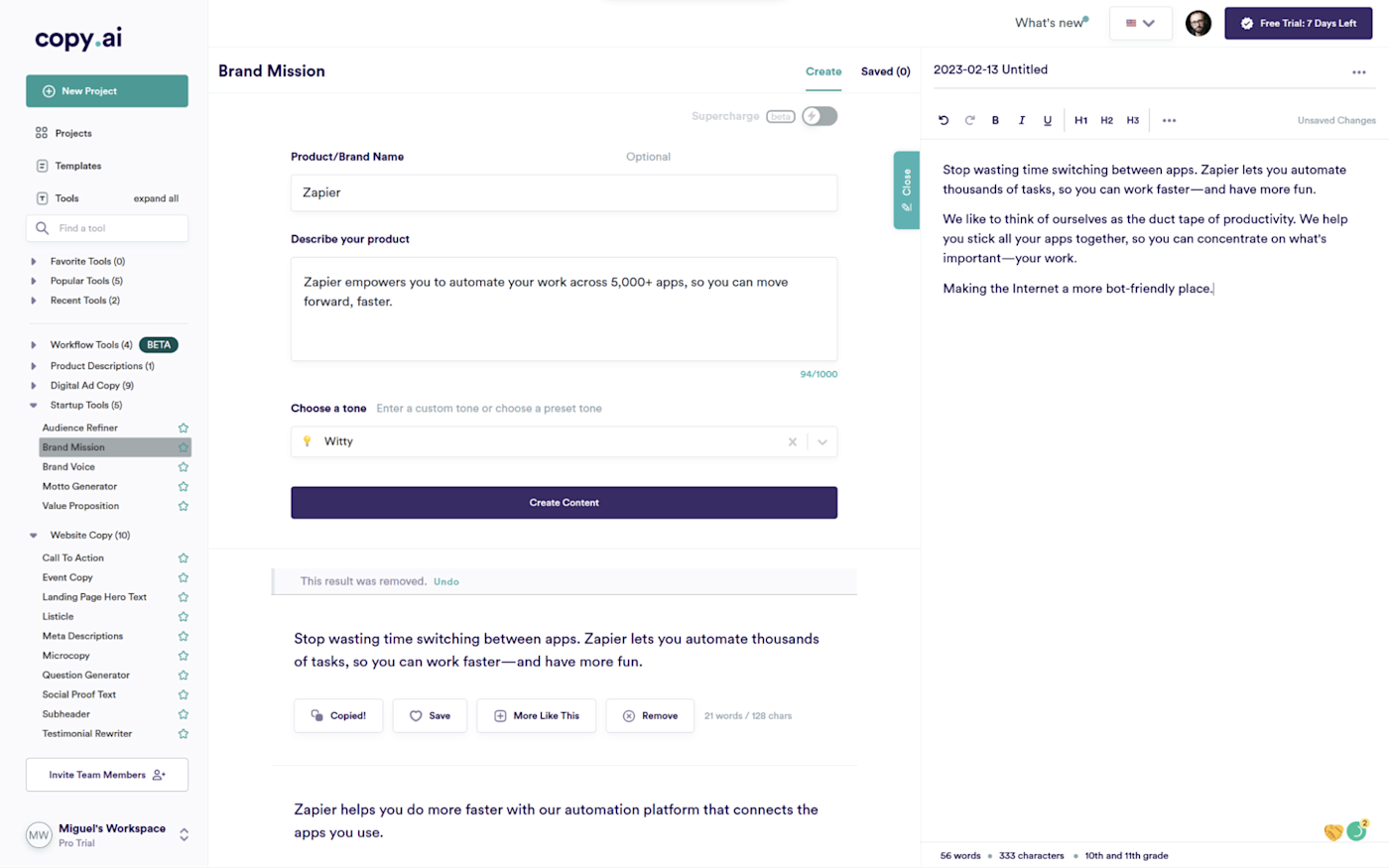
Task: Switch to the Create tab
Action: [x=823, y=71]
